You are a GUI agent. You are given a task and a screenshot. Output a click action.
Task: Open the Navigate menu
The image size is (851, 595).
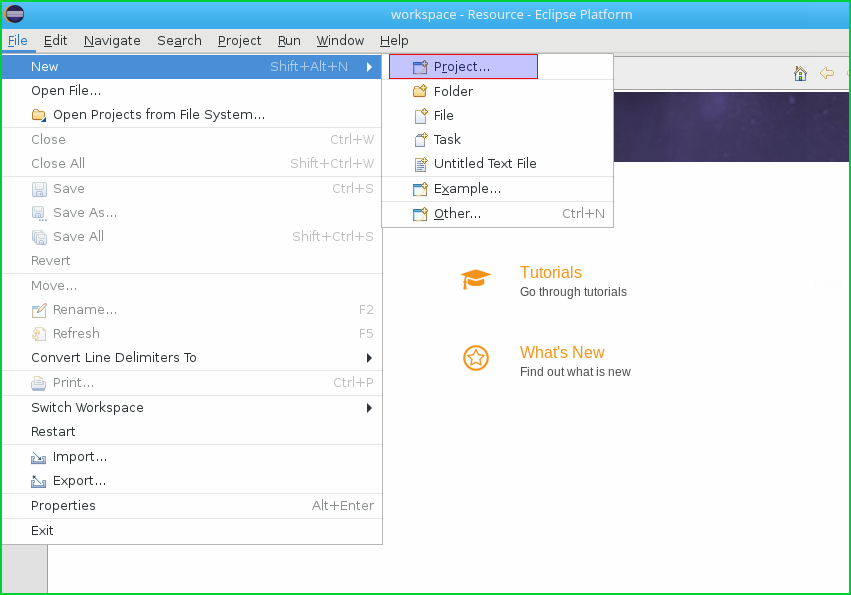tap(112, 41)
